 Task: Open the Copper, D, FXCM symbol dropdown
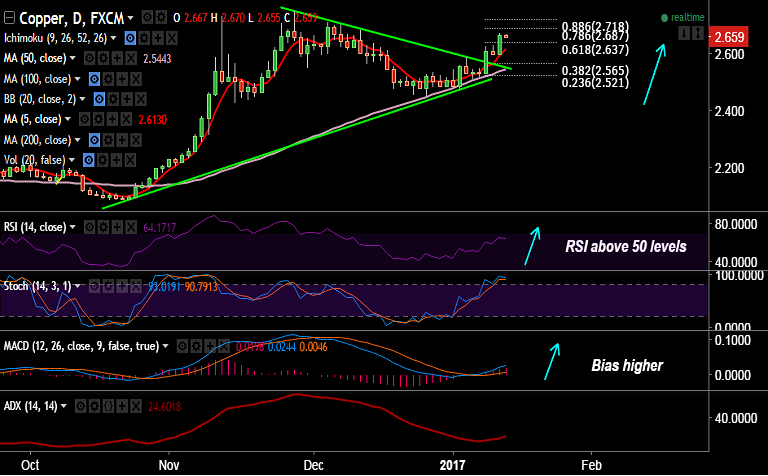pos(130,19)
